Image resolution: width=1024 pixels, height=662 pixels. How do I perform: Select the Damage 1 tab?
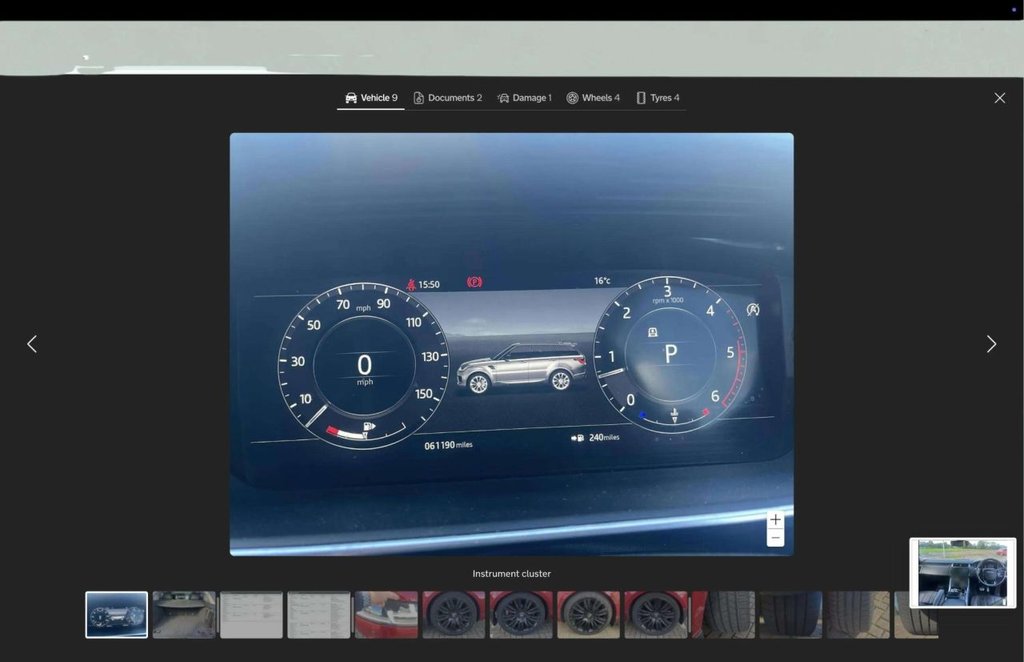pos(524,98)
